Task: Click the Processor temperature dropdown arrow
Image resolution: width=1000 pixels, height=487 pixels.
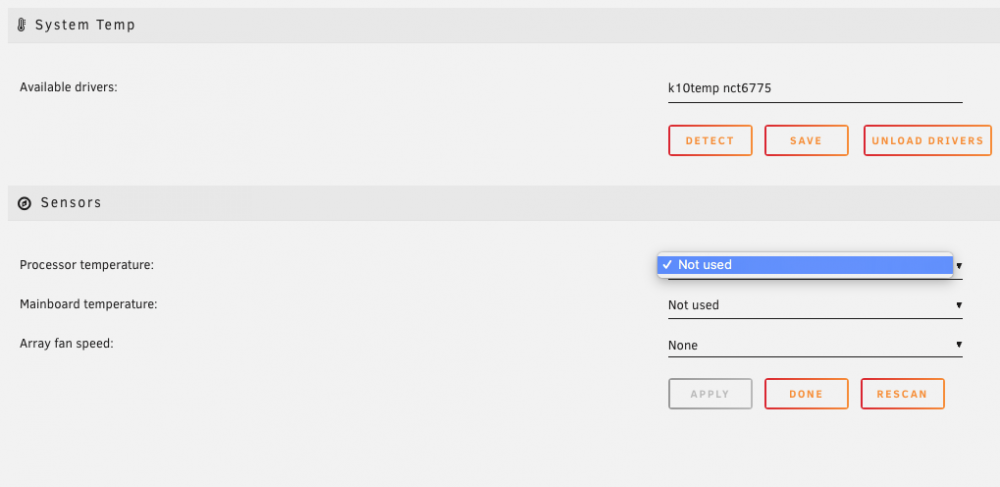Action: (959, 265)
